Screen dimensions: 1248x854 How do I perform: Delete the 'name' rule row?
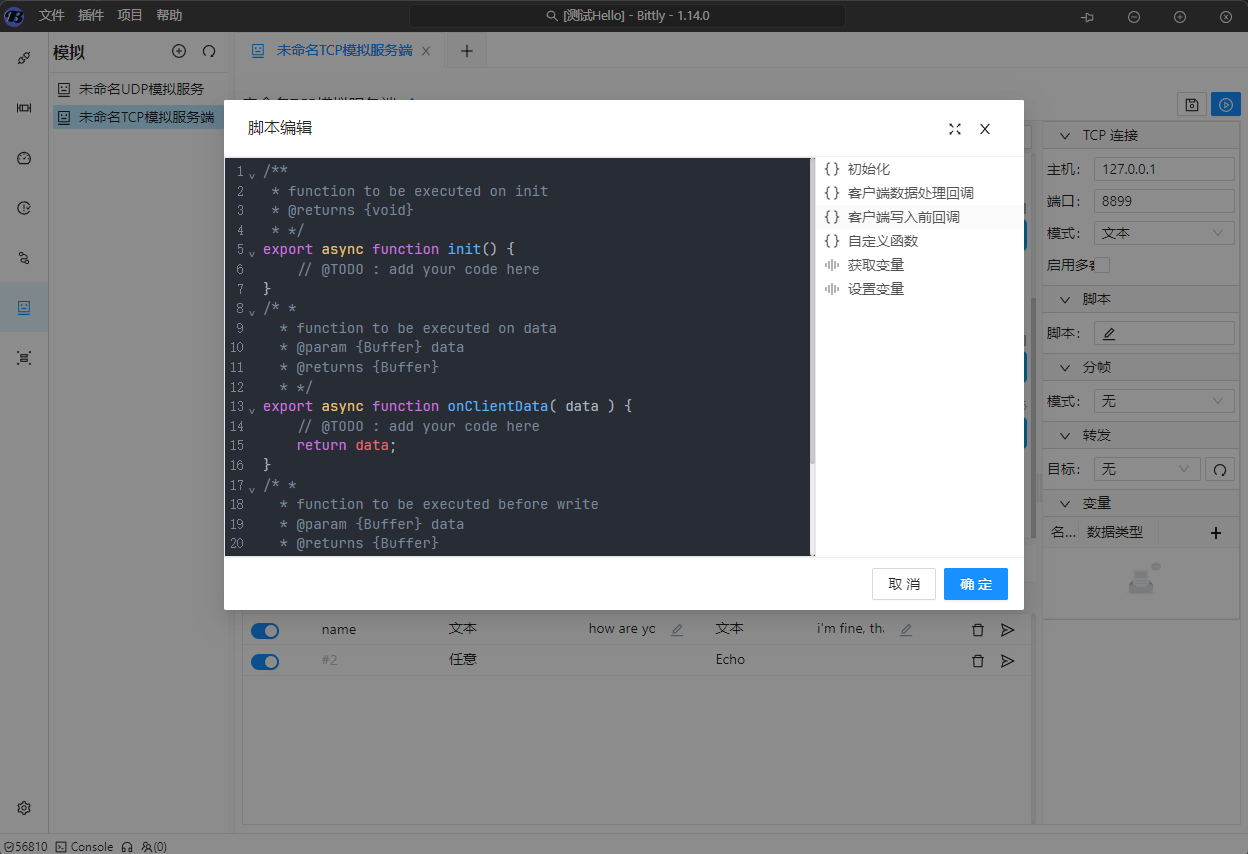coord(978,630)
